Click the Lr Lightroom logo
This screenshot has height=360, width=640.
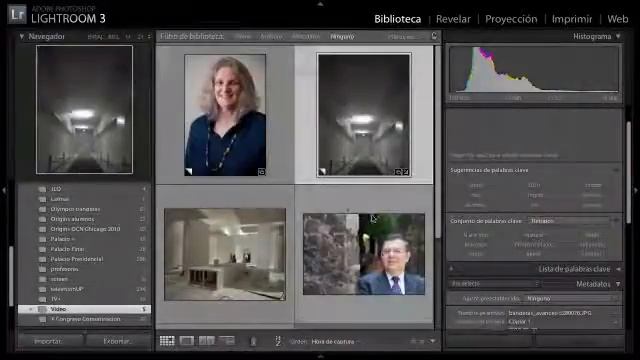tap(17, 14)
